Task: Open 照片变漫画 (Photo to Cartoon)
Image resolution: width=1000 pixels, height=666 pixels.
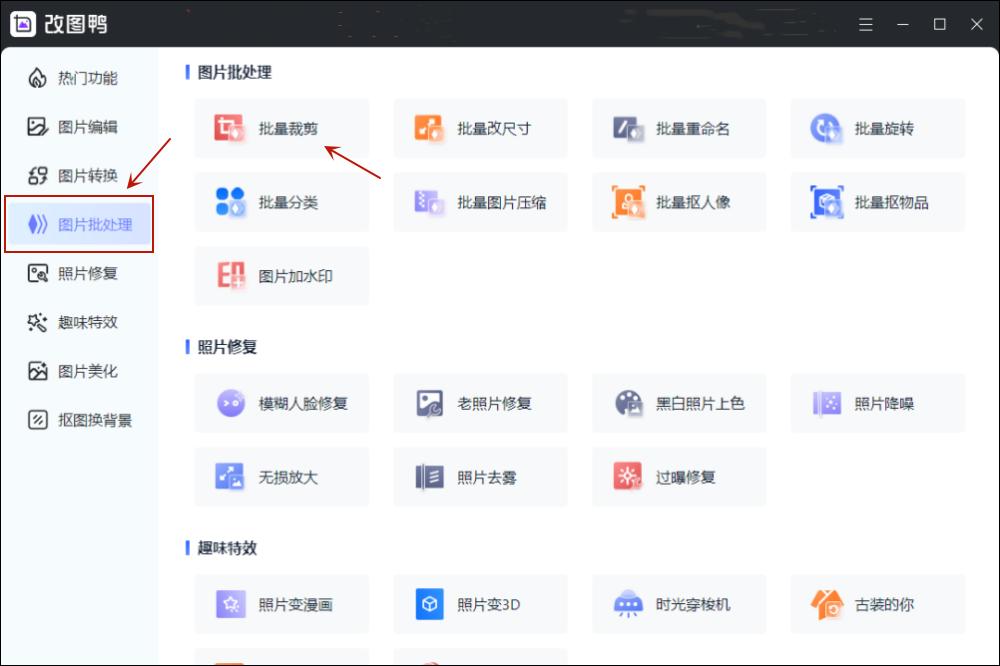Action: pos(281,604)
